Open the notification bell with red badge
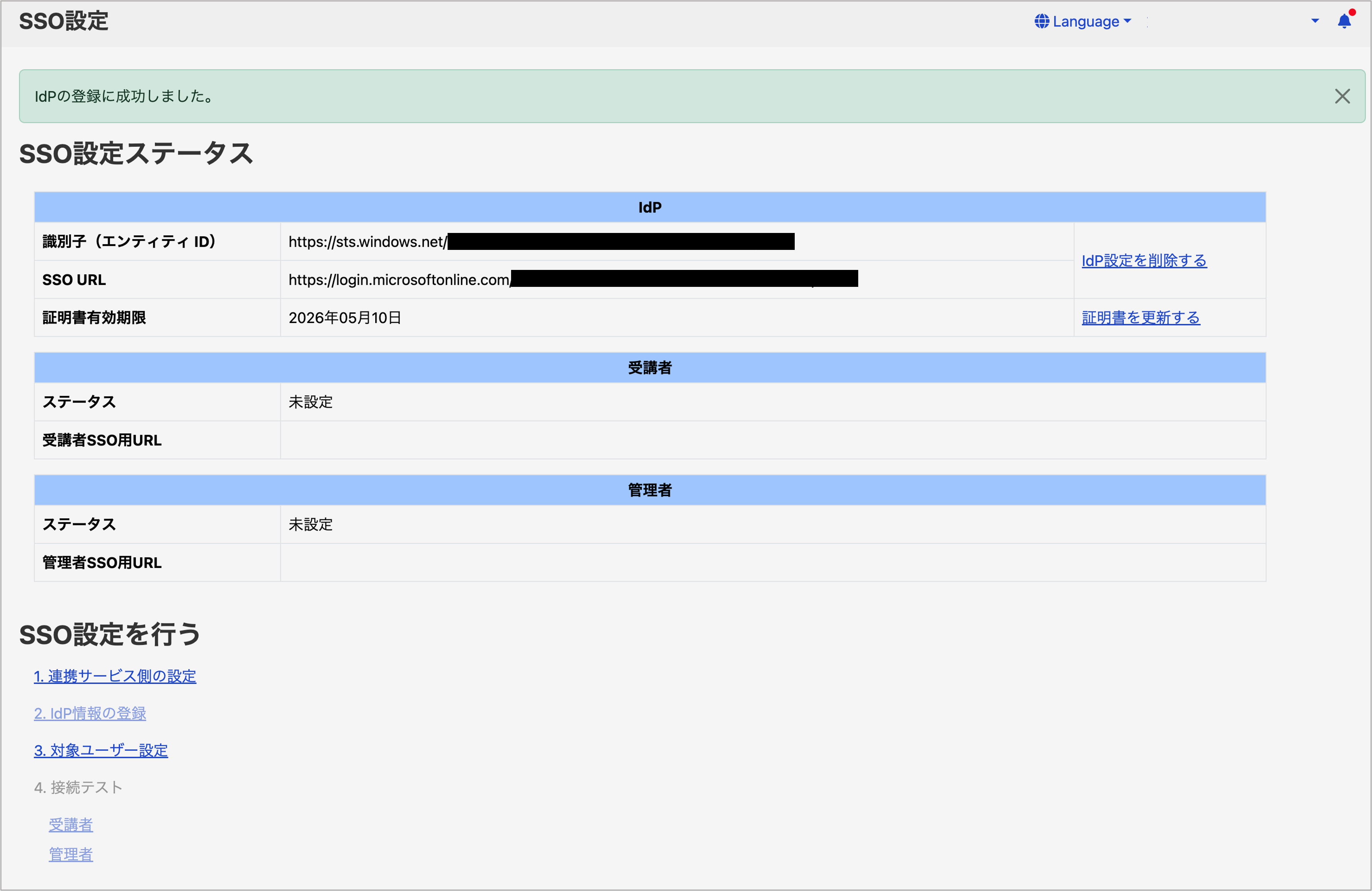This screenshot has height=891, width=1372. 1344,21
